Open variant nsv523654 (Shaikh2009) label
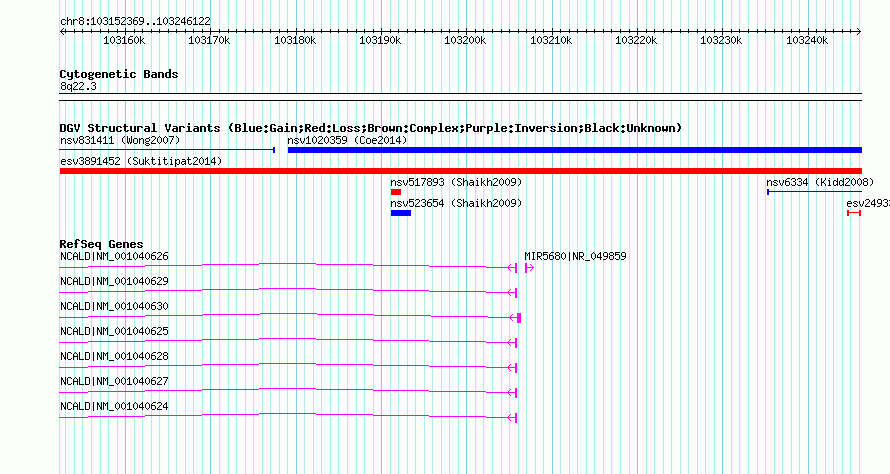 (456, 203)
